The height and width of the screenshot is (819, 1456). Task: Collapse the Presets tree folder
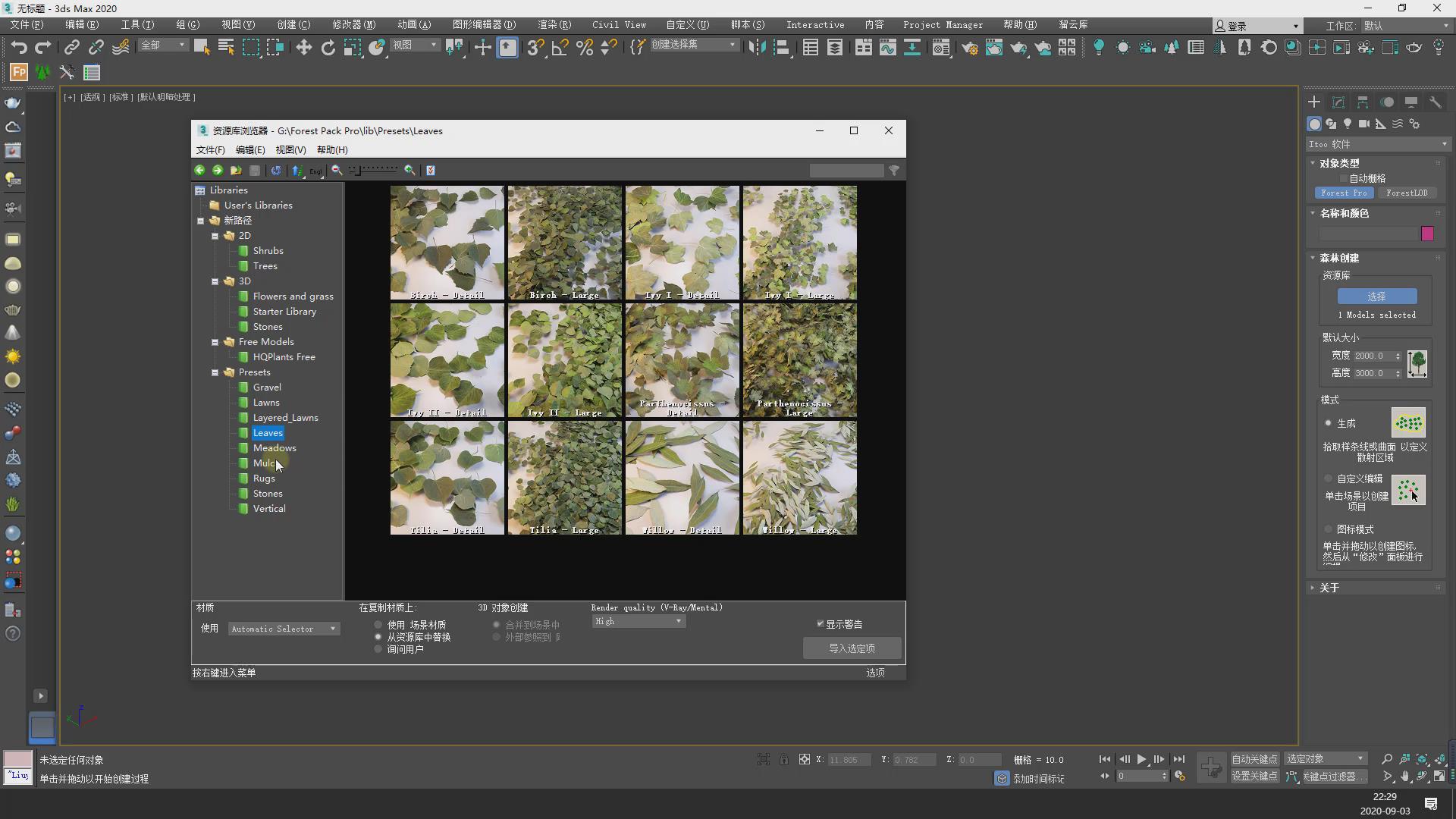pyautogui.click(x=215, y=372)
